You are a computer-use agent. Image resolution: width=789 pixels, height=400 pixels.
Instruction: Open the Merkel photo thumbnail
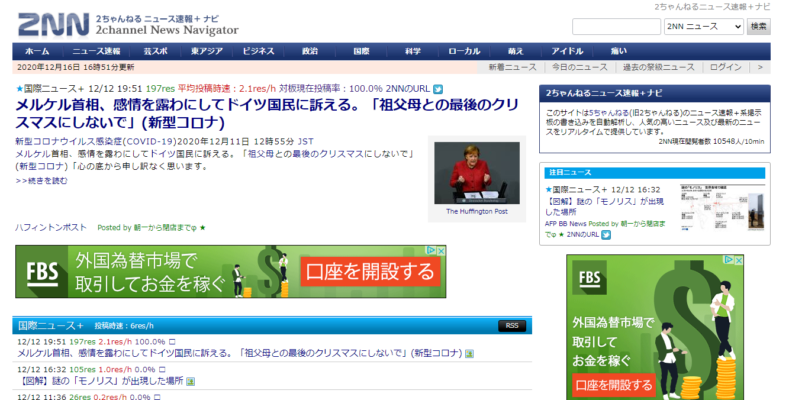[477, 173]
